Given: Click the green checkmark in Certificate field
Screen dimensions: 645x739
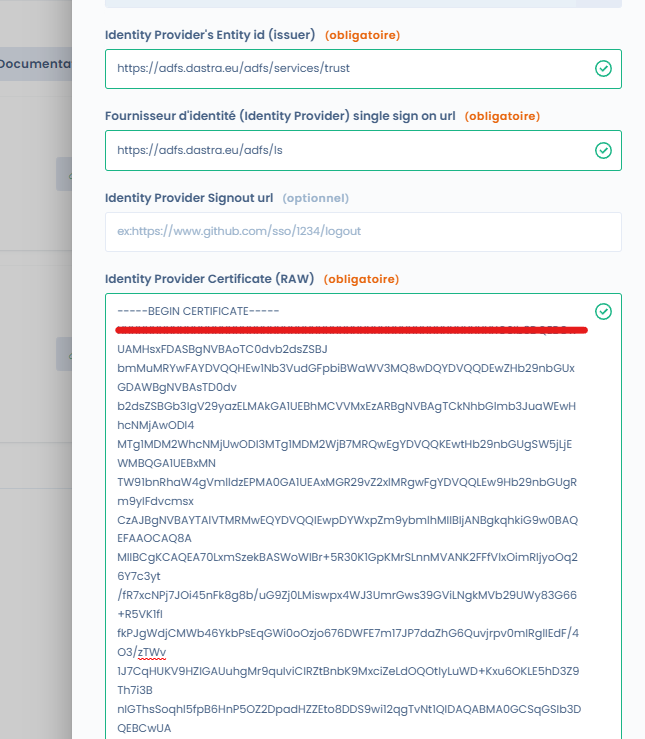Looking at the screenshot, I should (x=603, y=312).
